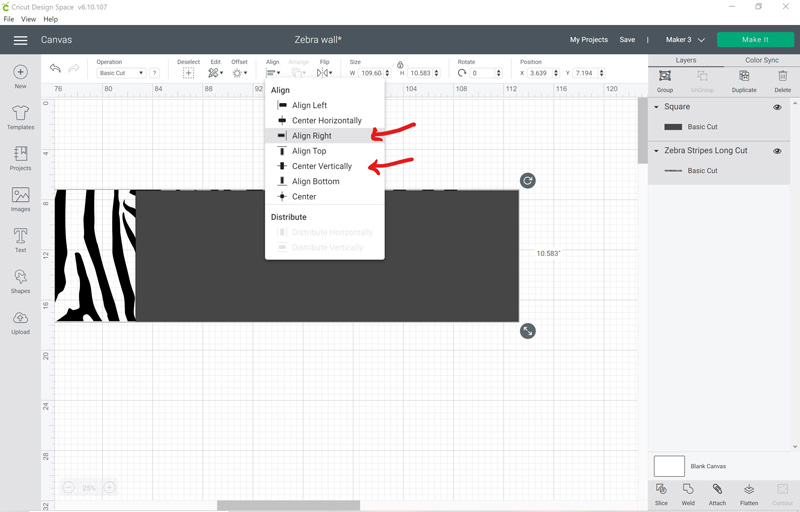
Task: Click the Group icon in Layers
Action: point(665,76)
